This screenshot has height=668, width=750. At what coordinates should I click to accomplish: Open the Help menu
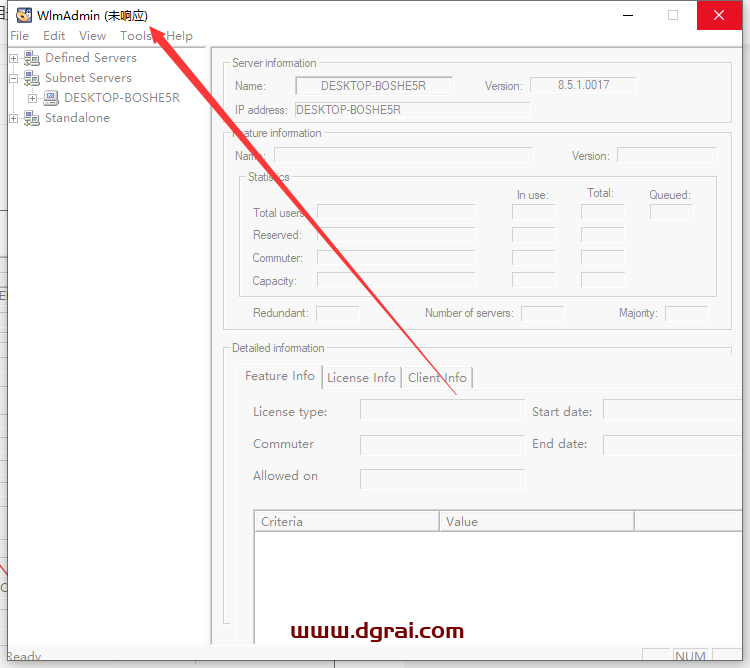click(x=179, y=36)
